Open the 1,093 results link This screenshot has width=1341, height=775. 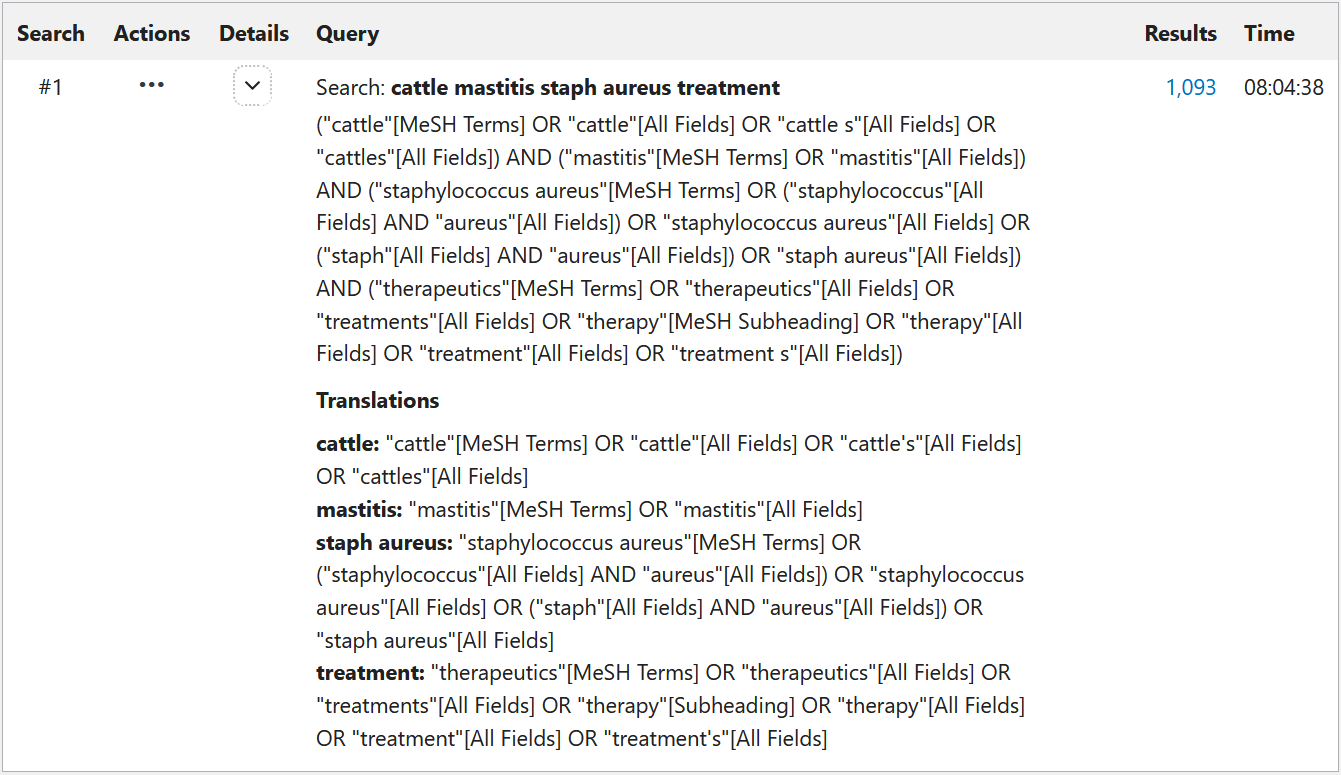point(1191,87)
